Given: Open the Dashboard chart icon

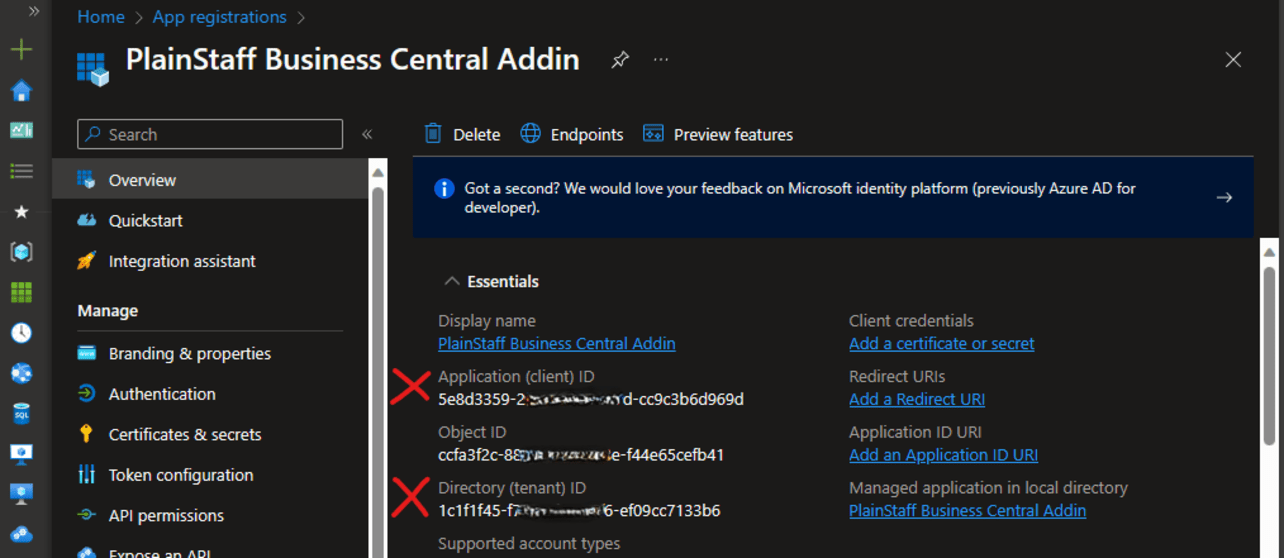Looking at the screenshot, I should click(21, 131).
